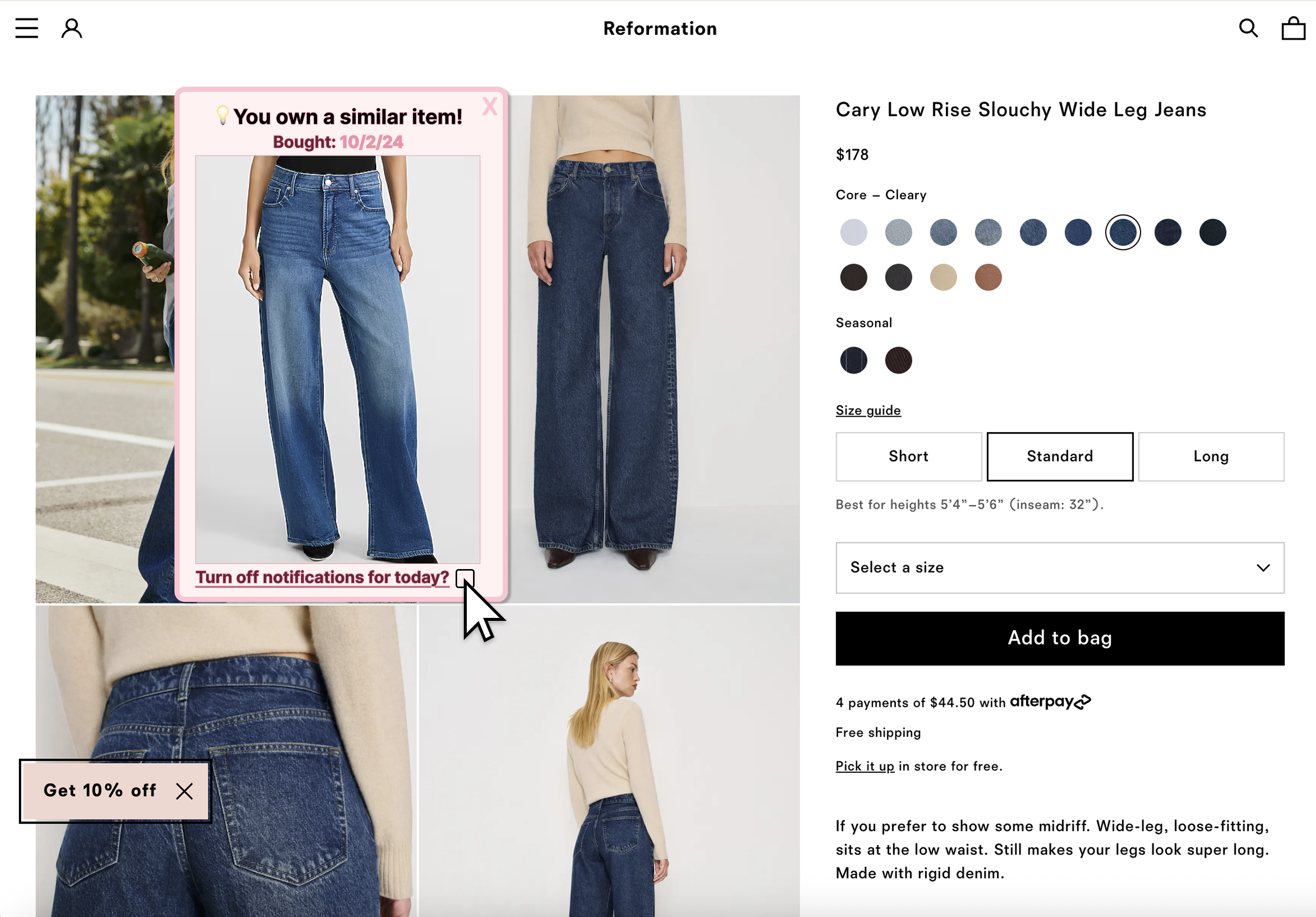
Task: Select the Short length option
Action: [x=909, y=457]
